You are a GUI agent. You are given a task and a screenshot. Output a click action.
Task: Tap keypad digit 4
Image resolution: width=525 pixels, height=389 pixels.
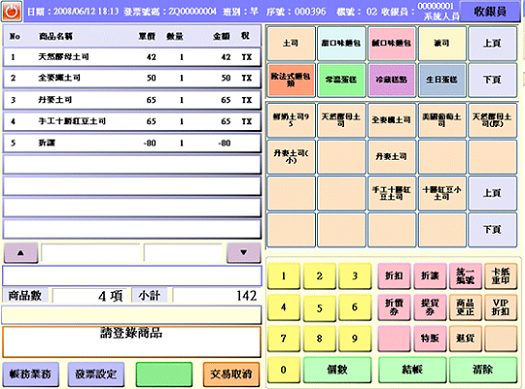click(284, 307)
